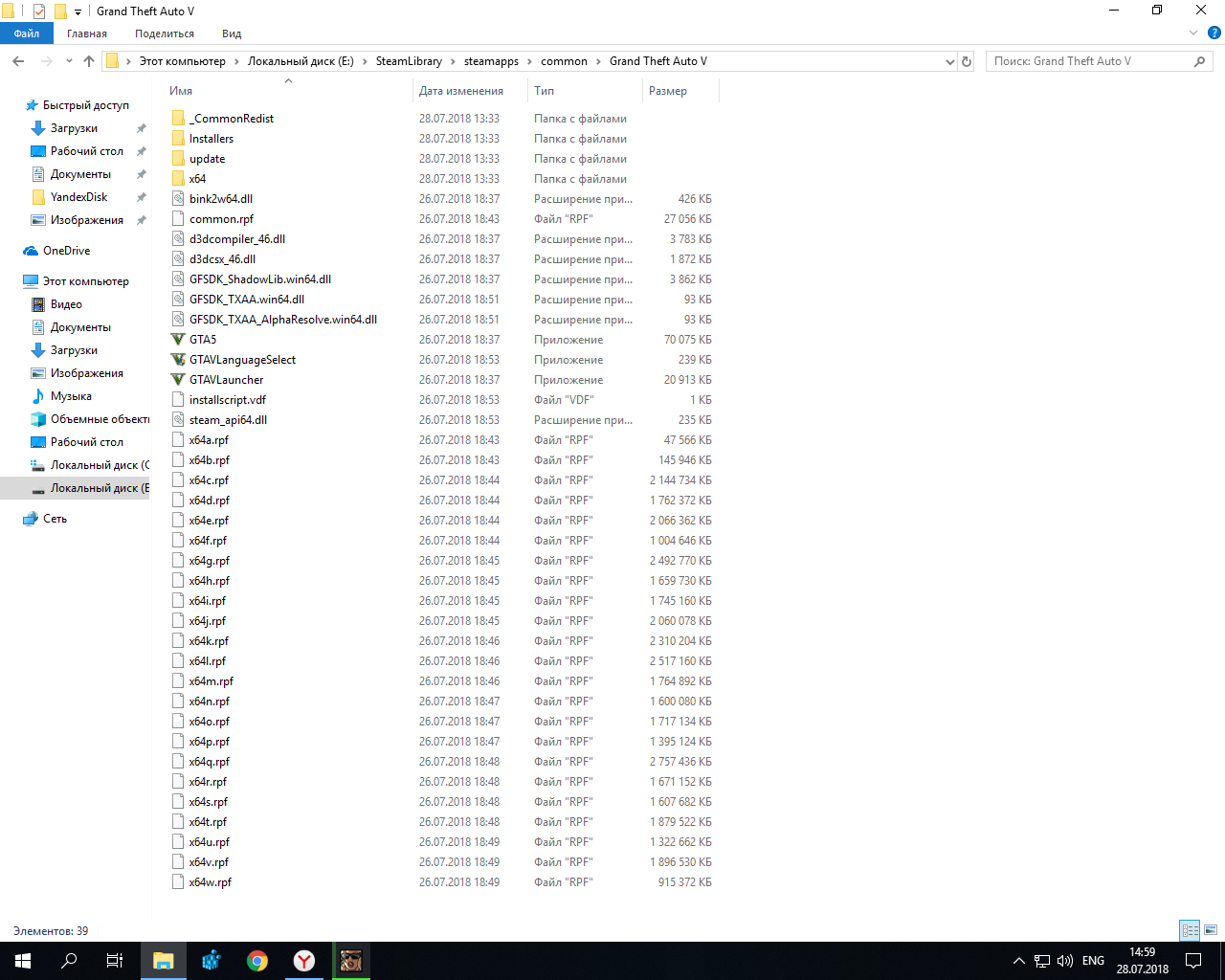This screenshot has height=980, width=1225.
Task: Click the help question mark icon
Action: tap(1214, 33)
